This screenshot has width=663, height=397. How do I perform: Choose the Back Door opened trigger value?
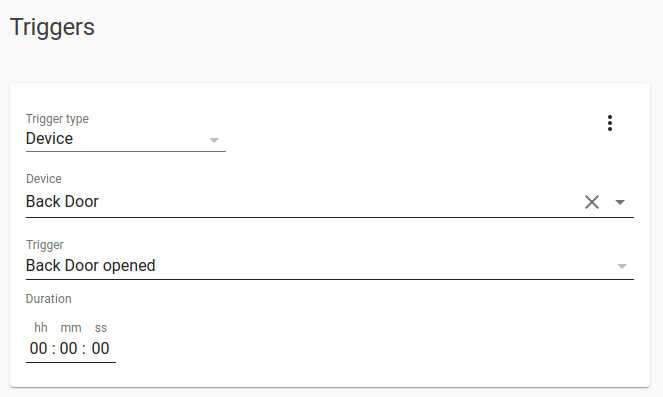tap(90, 266)
